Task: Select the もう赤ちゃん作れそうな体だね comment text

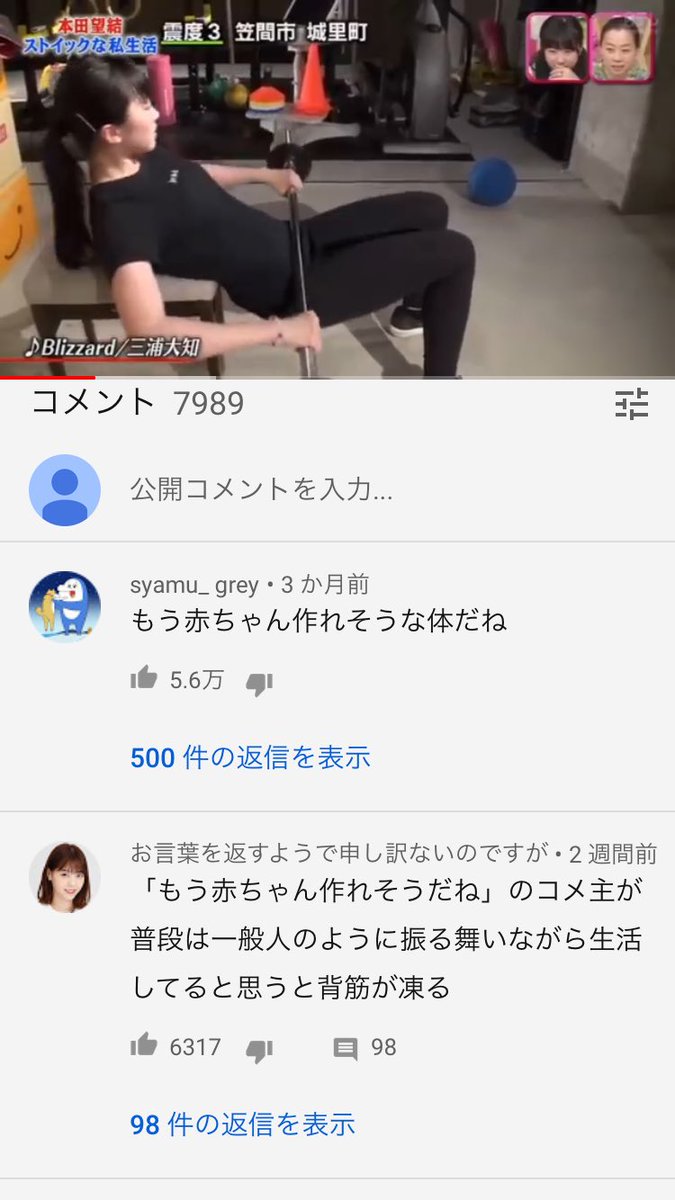Action: pyautogui.click(x=319, y=621)
